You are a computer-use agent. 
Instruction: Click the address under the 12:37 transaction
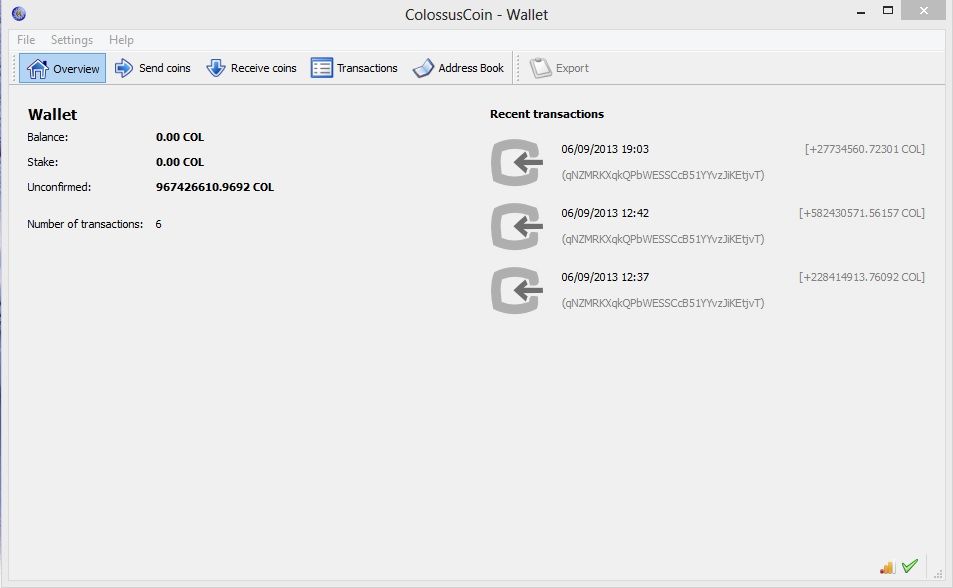(x=662, y=303)
